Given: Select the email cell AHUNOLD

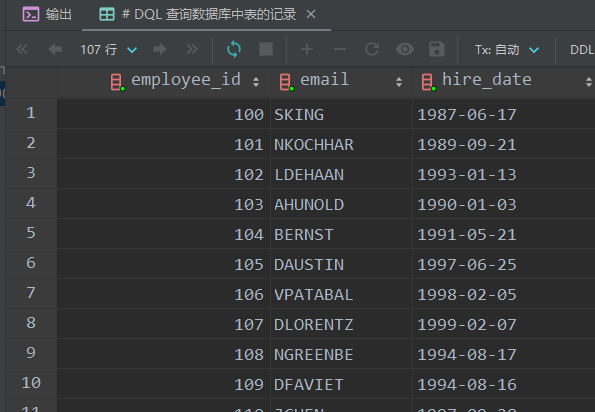Looking at the screenshot, I should pyautogui.click(x=341, y=204).
